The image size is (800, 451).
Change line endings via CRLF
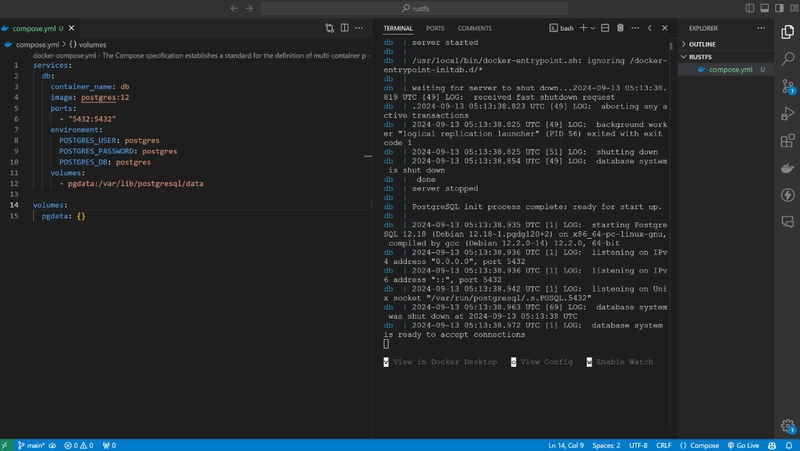663,445
